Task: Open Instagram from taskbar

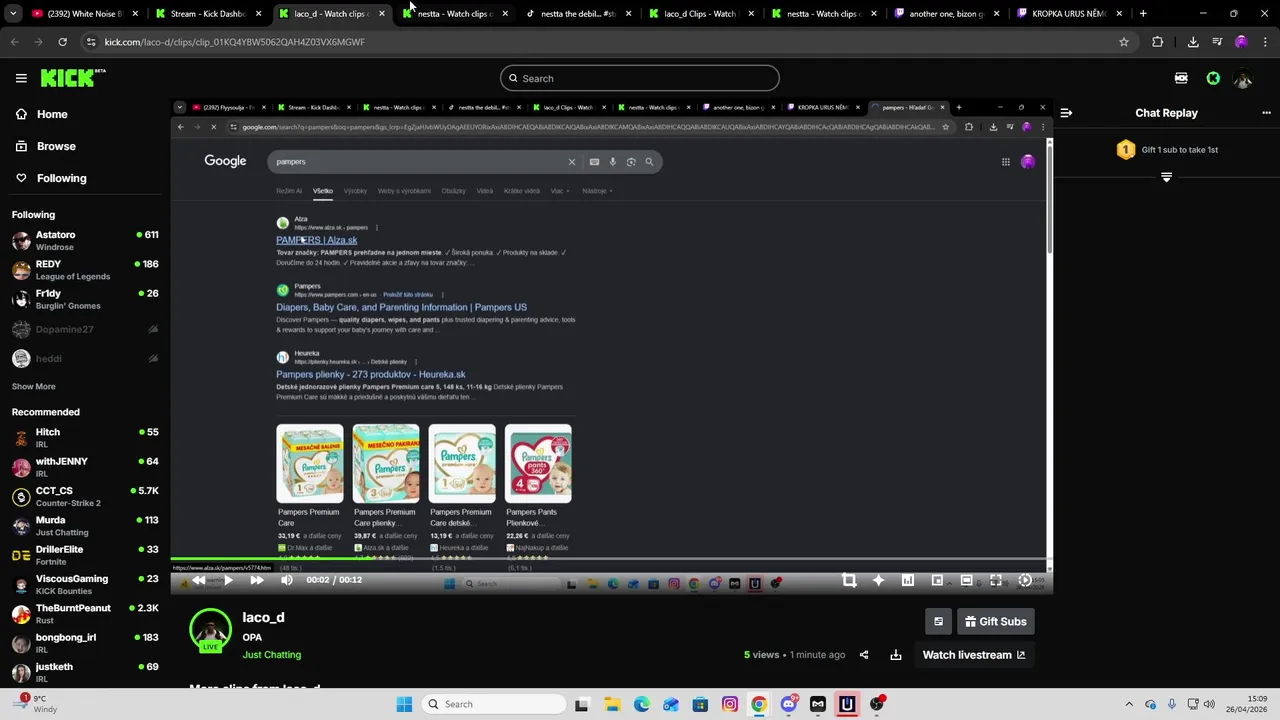Action: coord(730,704)
